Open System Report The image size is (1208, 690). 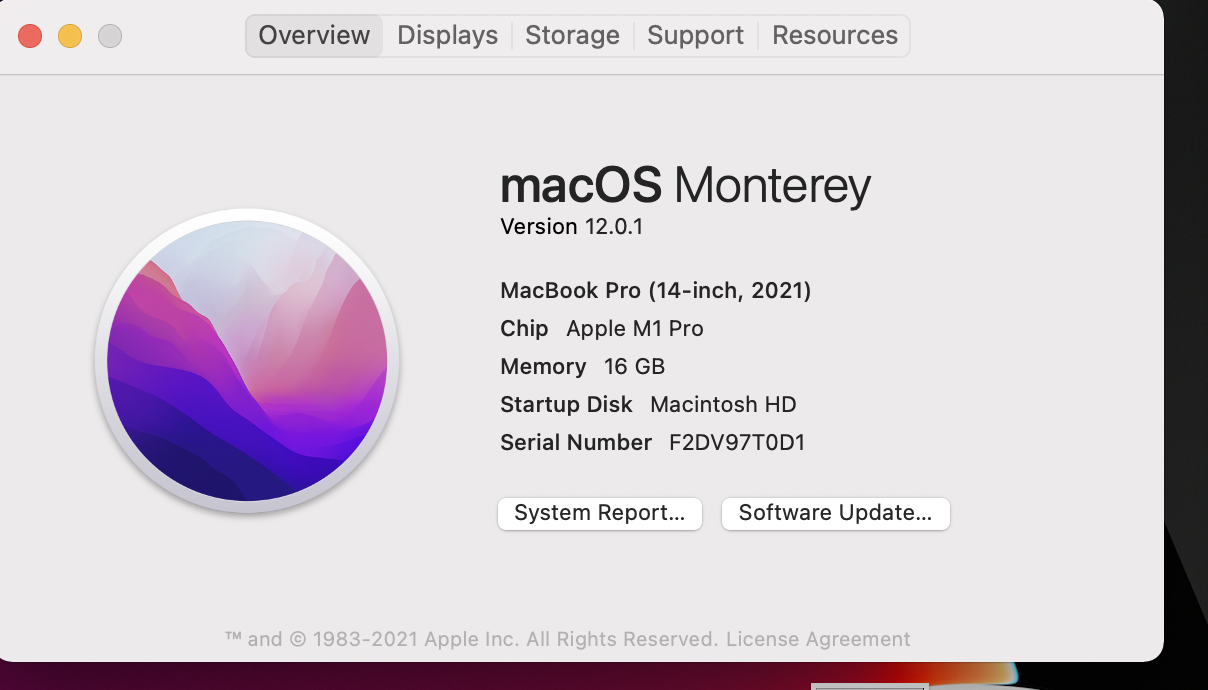(600, 513)
